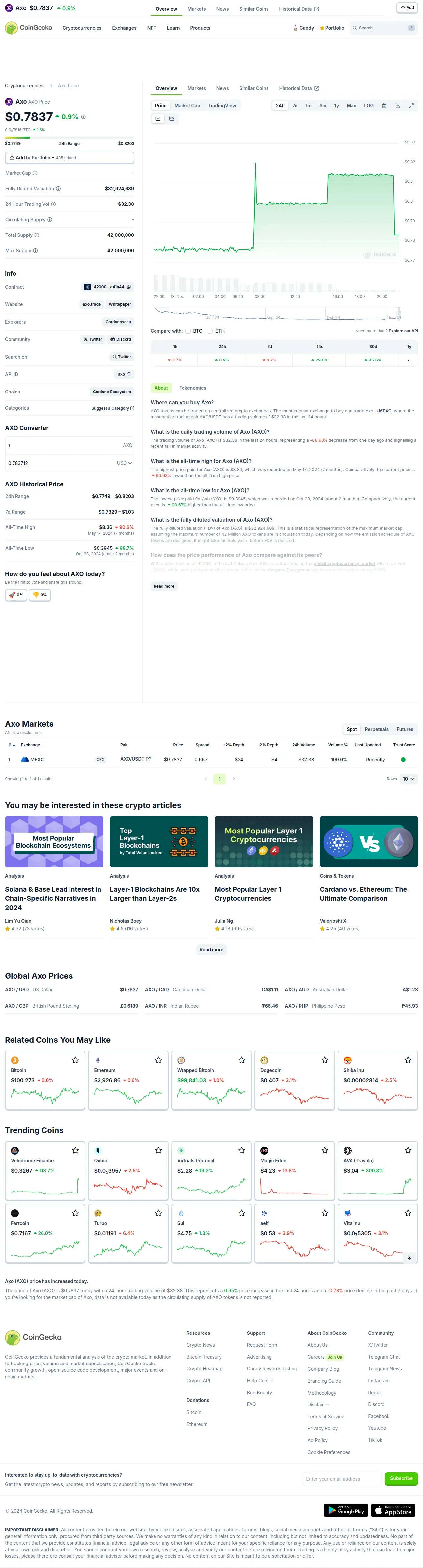The image size is (423, 1568).
Task: Copy the axo API ID
Action: click(129, 374)
